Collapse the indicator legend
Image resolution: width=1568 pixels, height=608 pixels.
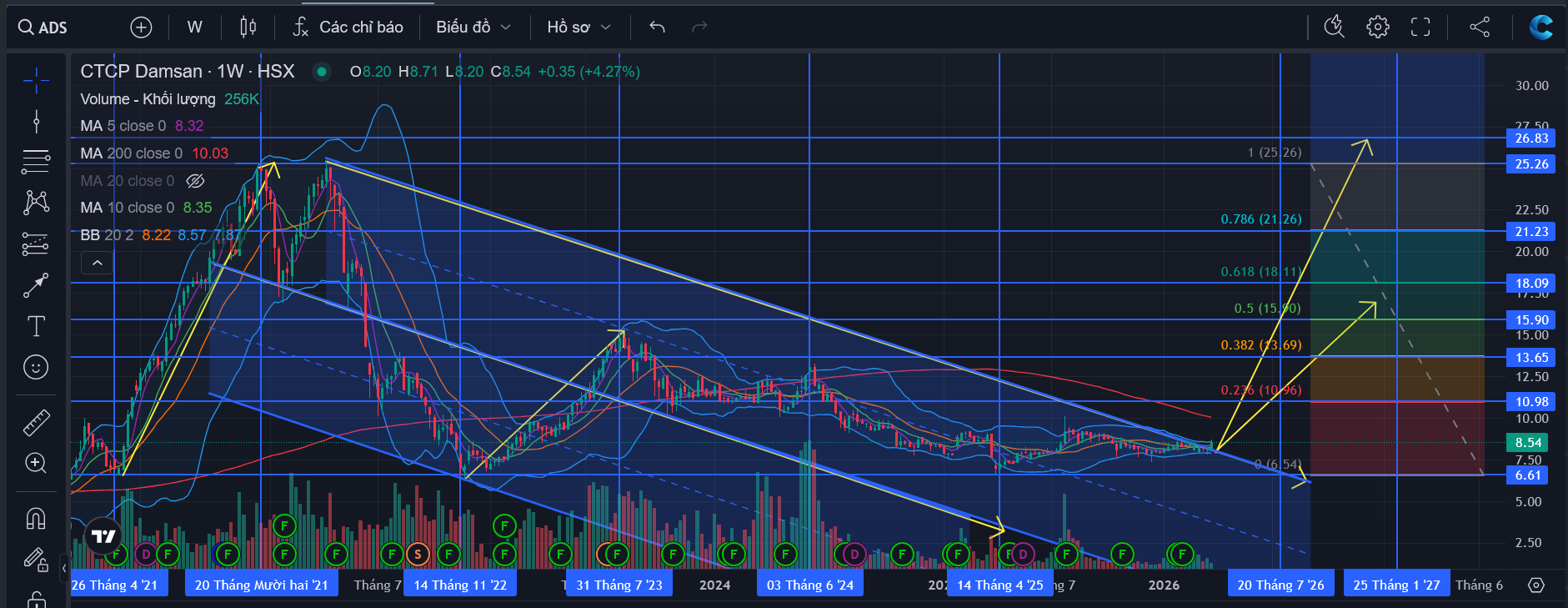[97, 264]
